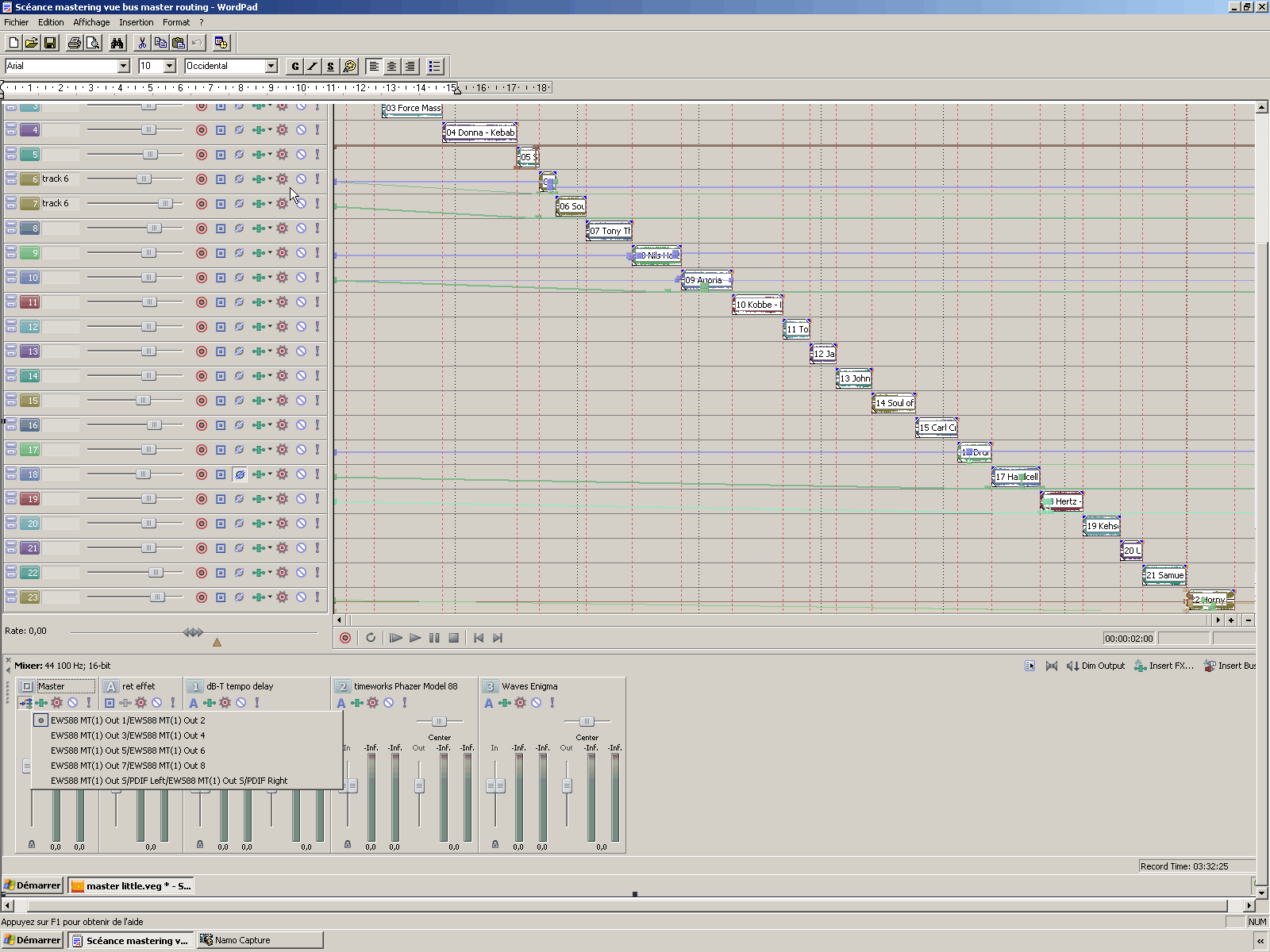Open the FX dropdown arrow on track 8

click(x=270, y=228)
